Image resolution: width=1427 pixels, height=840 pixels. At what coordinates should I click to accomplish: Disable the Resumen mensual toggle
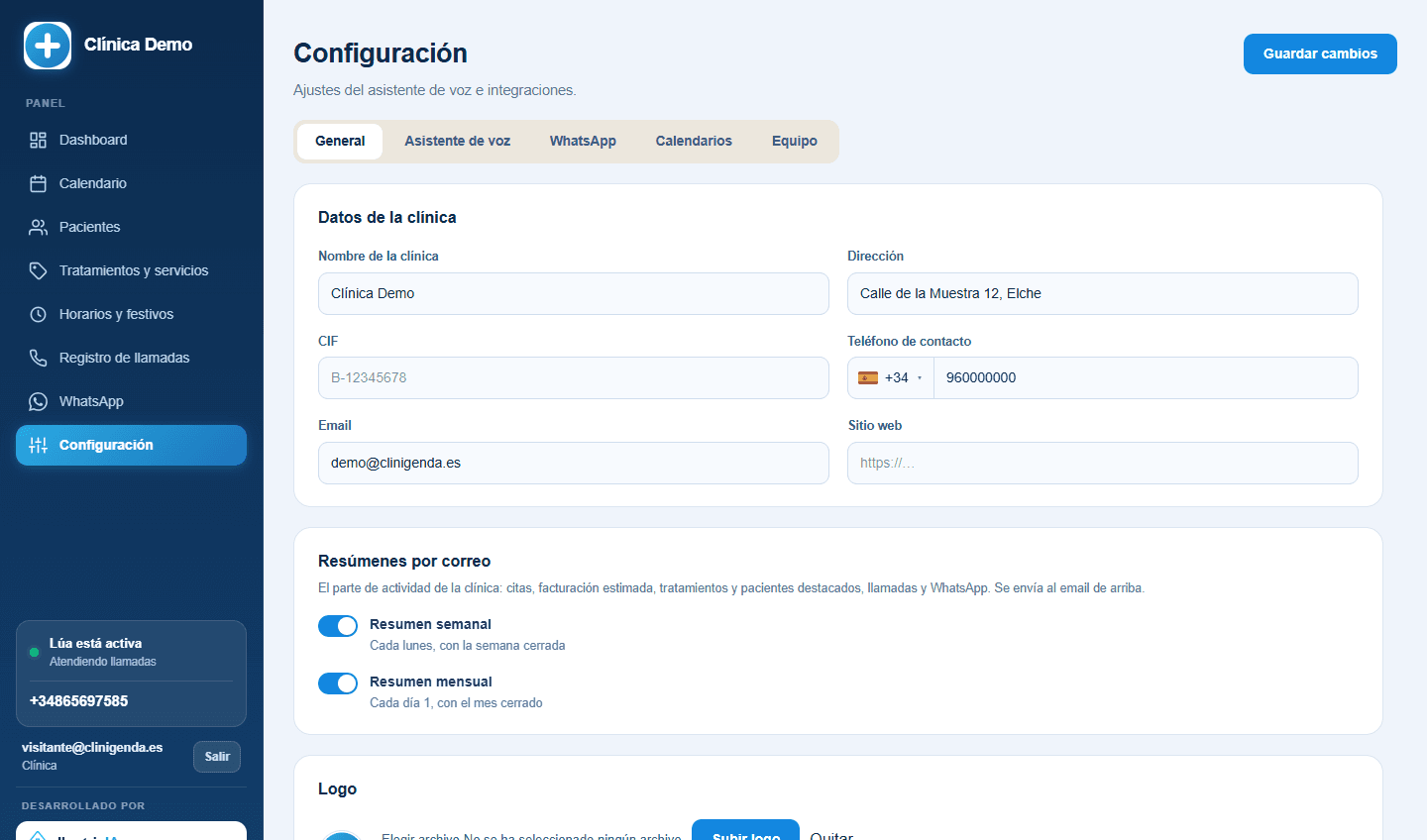tap(338, 683)
